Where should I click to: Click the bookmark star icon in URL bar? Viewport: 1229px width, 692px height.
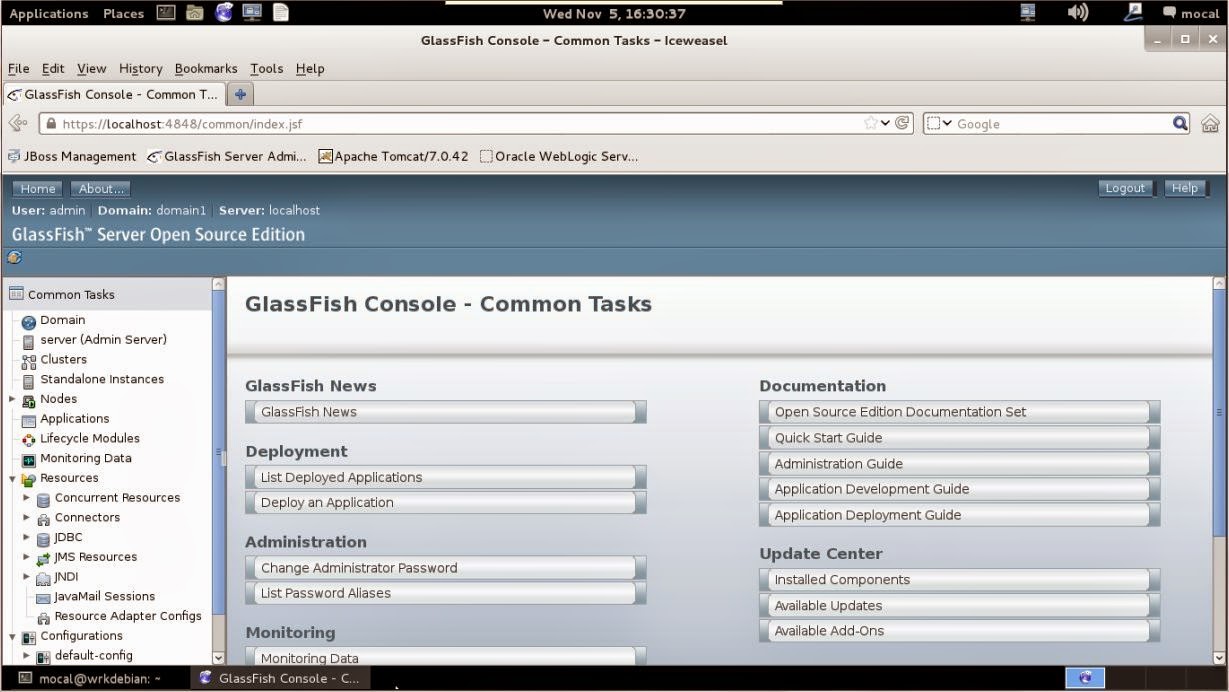tap(870, 123)
